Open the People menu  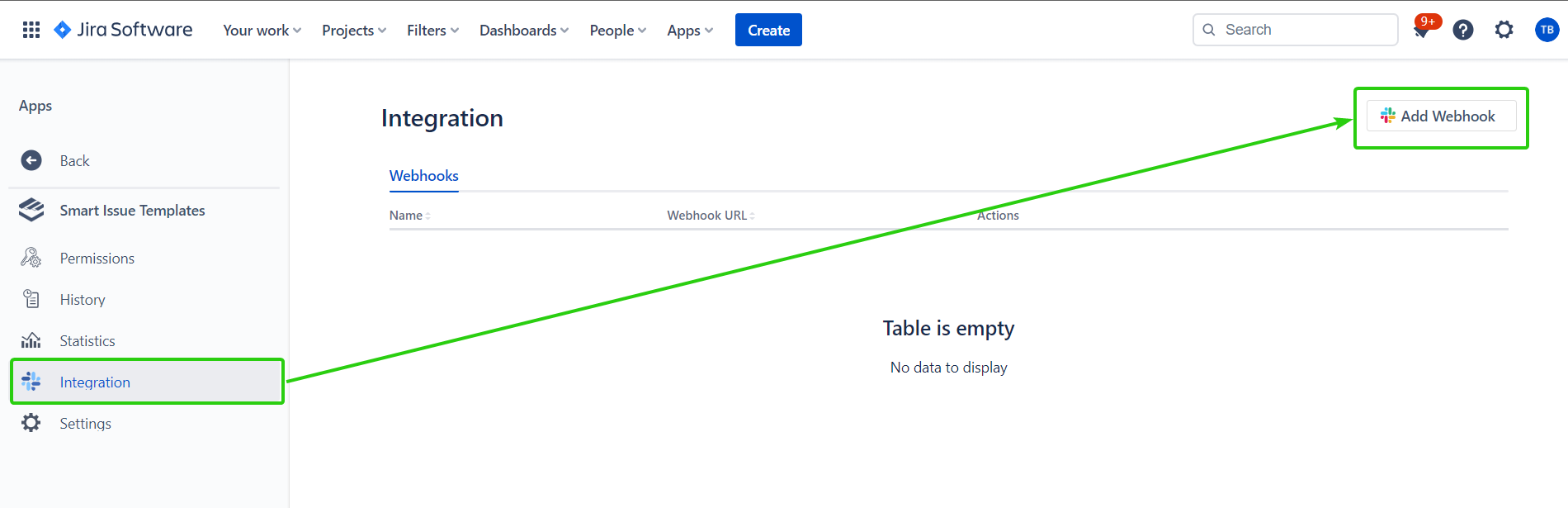(x=617, y=31)
